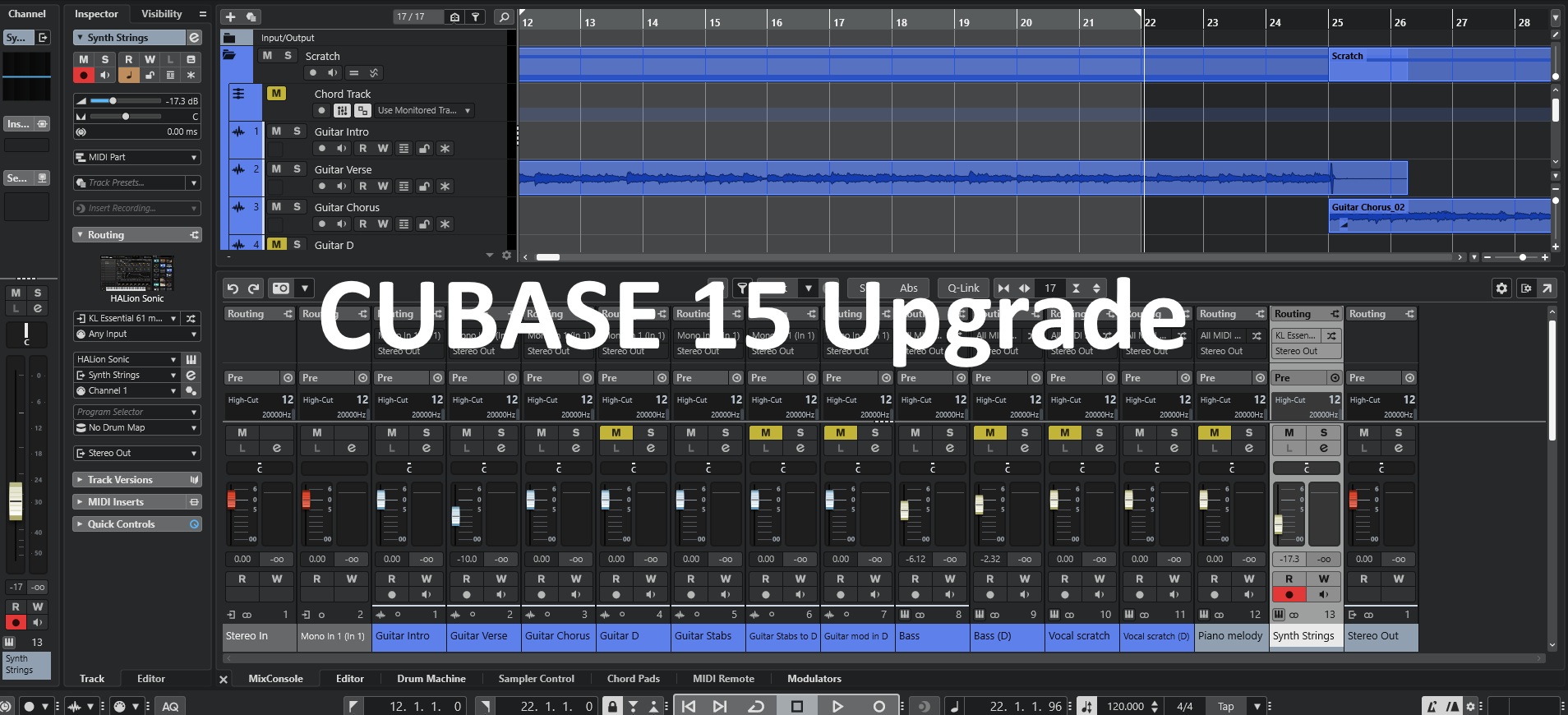The width and height of the screenshot is (1568, 715).
Task: Open the Inspector setup menu icon
Action: click(202, 14)
